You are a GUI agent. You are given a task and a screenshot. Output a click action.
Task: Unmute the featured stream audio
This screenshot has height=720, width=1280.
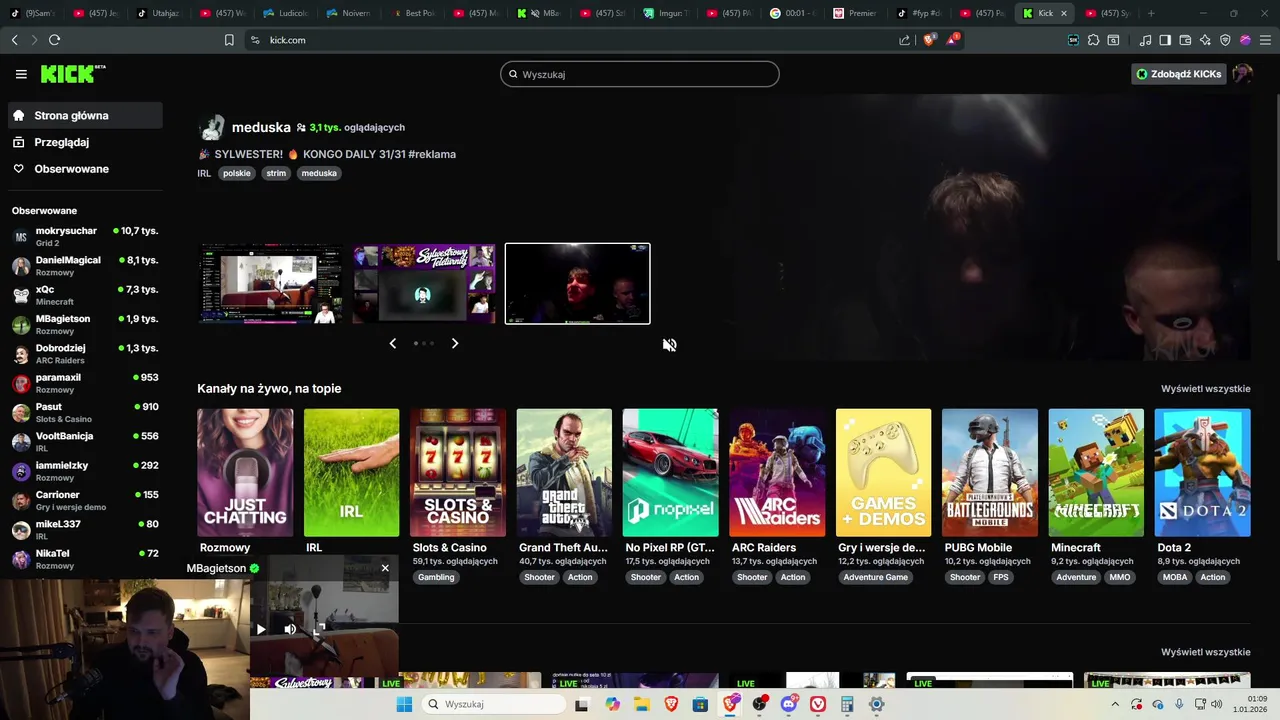coord(669,345)
